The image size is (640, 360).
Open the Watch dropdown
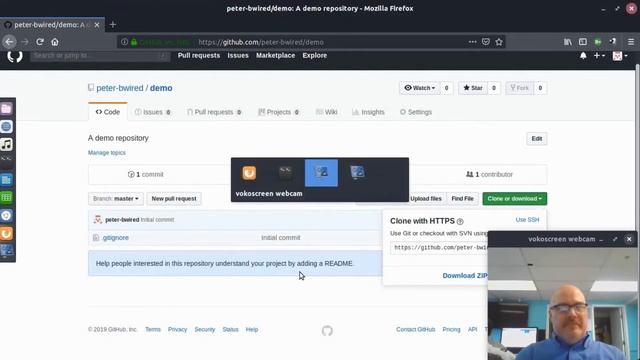click(x=420, y=88)
